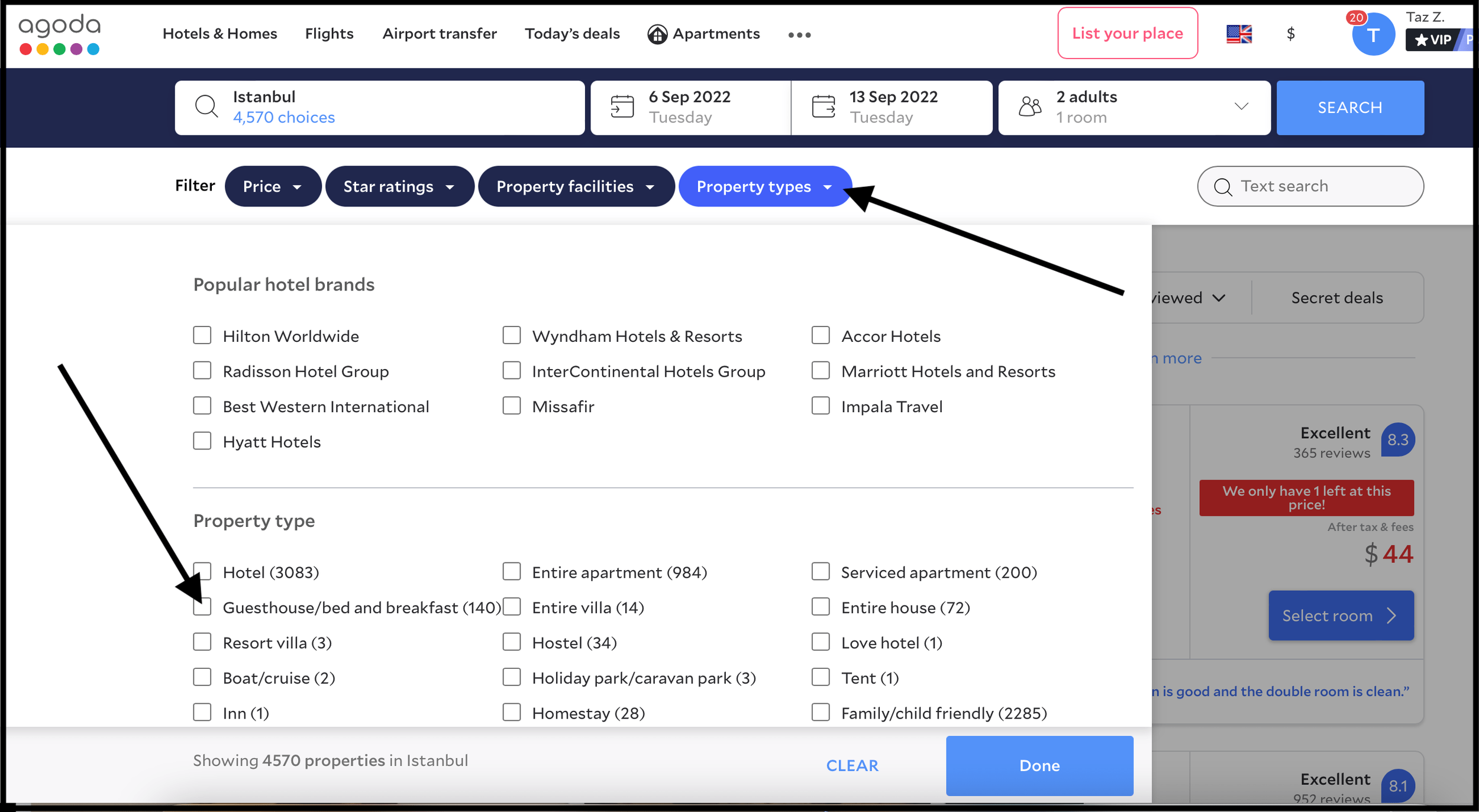Click the check-out calendar icon
The width and height of the screenshot is (1479, 812).
823,107
